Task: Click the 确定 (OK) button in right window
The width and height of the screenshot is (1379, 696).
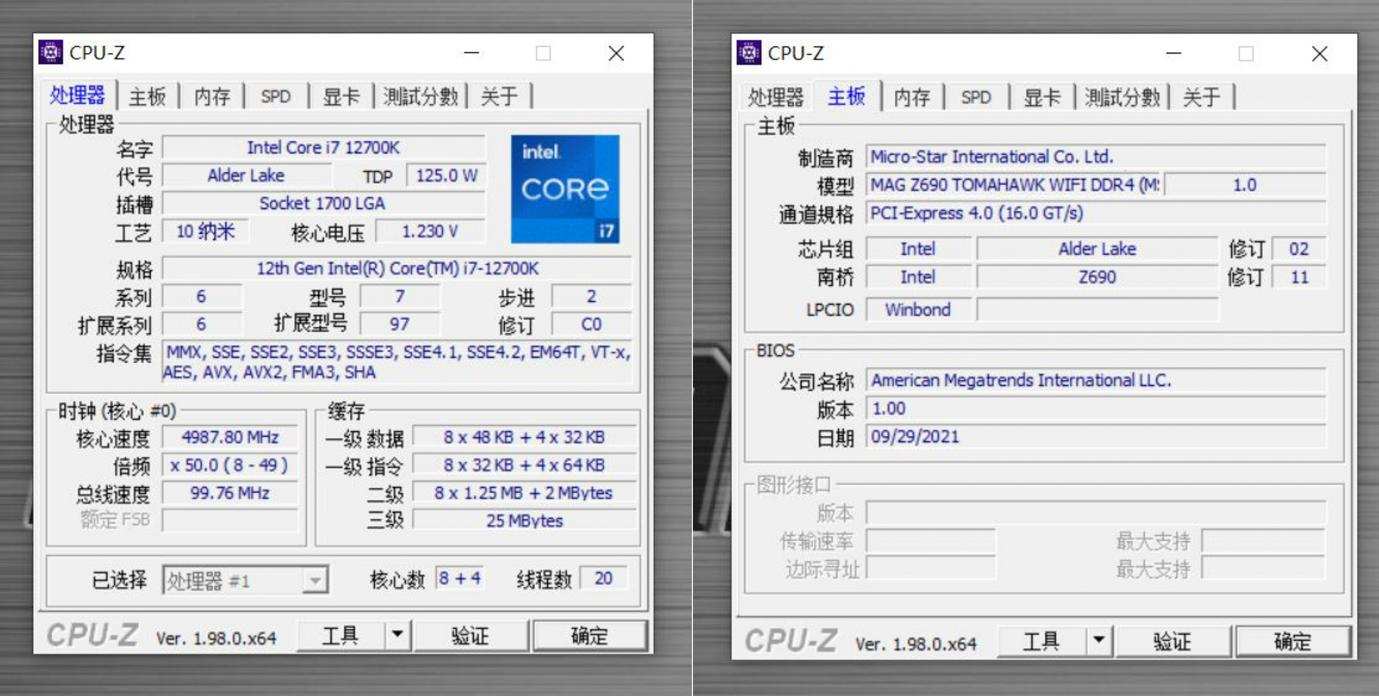Action: click(x=1294, y=640)
